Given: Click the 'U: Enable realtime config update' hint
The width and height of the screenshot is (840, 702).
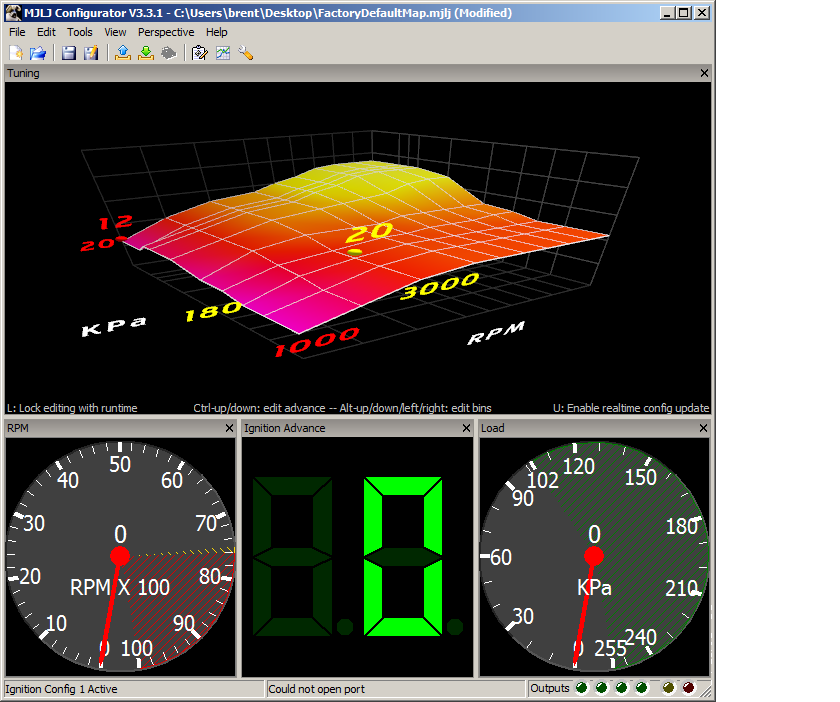Looking at the screenshot, I should click(631, 408).
